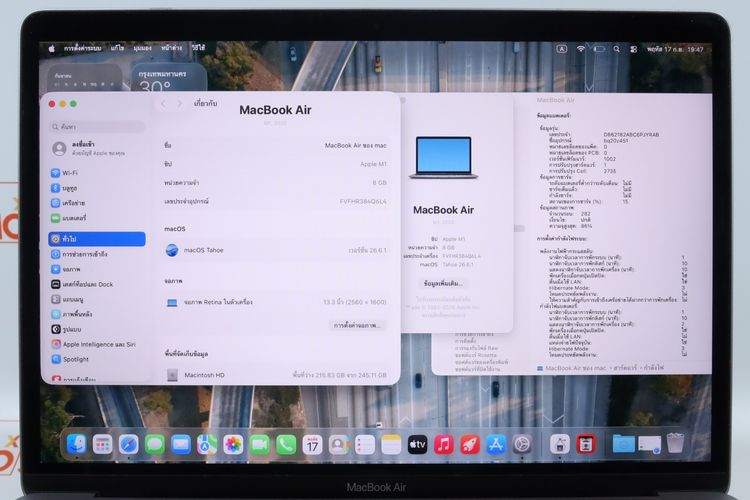
Task: Click the input source A icon
Action: pos(562,49)
